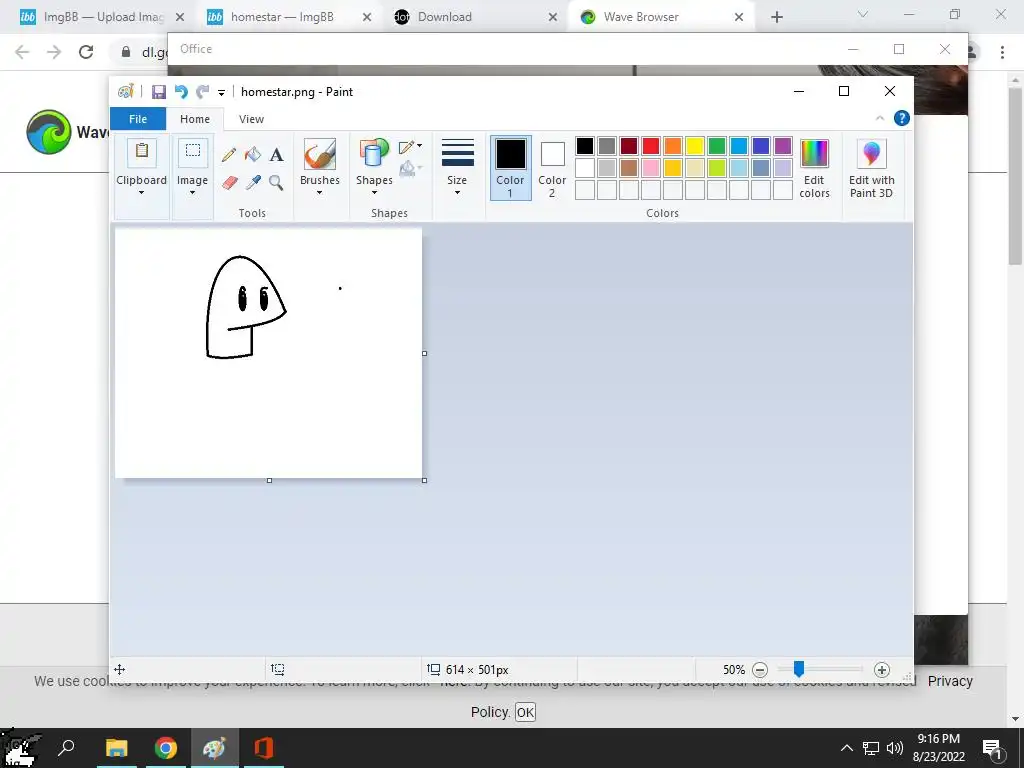Select Color 1 button
This screenshot has width=1024, height=768.
pos(510,168)
